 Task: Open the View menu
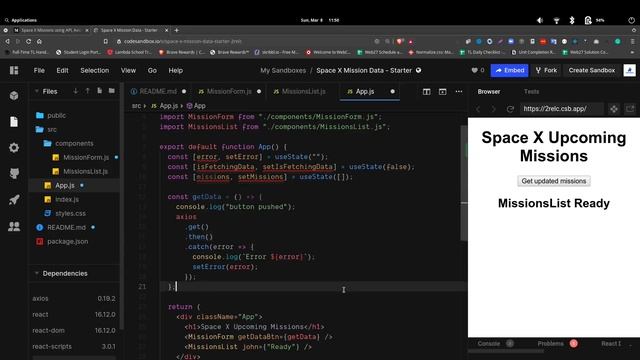point(128,70)
